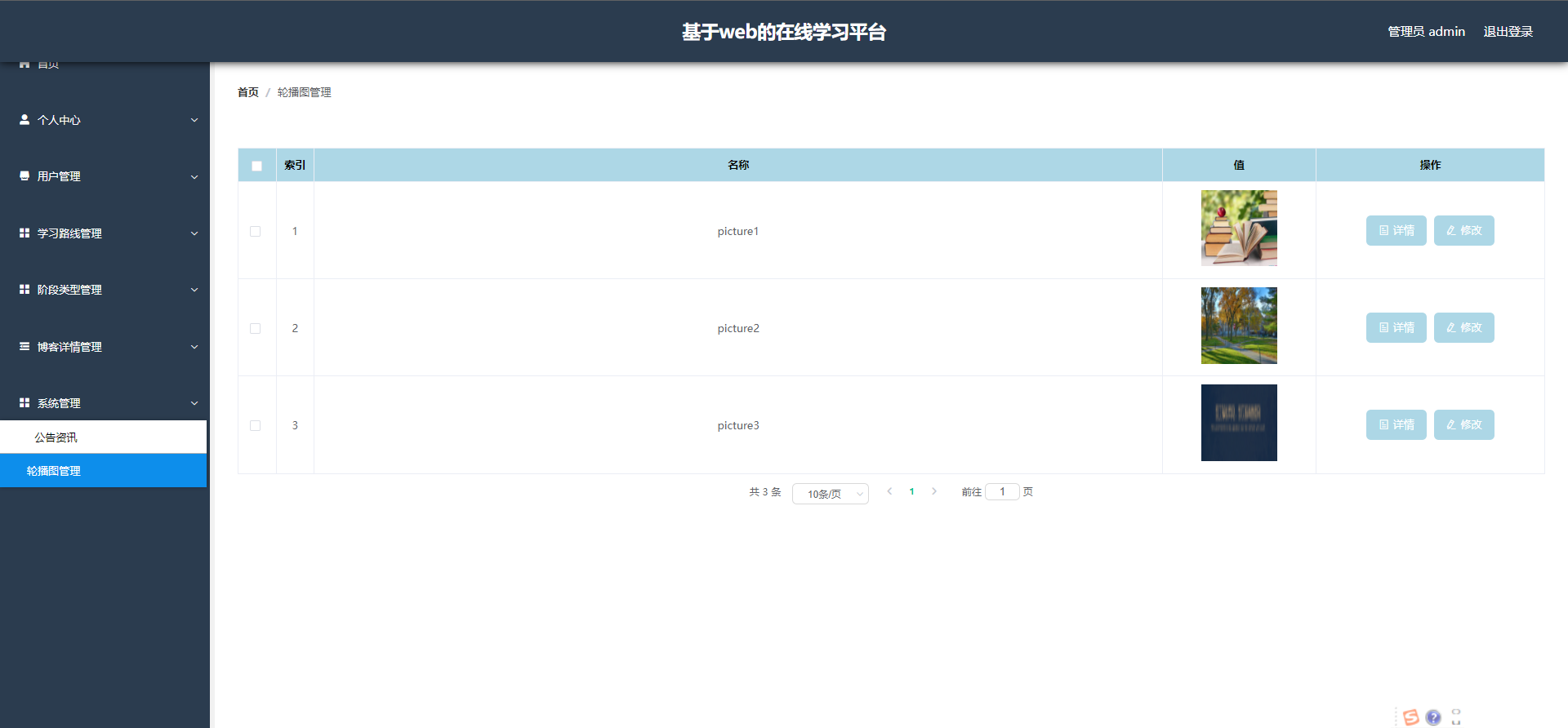This screenshot has height=728, width=1568.
Task: Go to previous page arrow
Action: point(889,491)
